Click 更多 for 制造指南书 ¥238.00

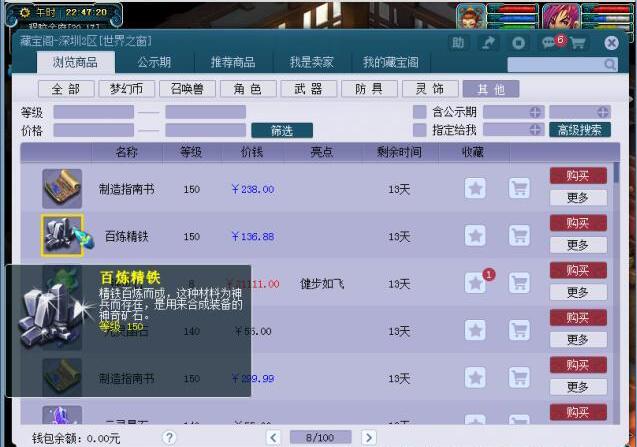click(578, 197)
